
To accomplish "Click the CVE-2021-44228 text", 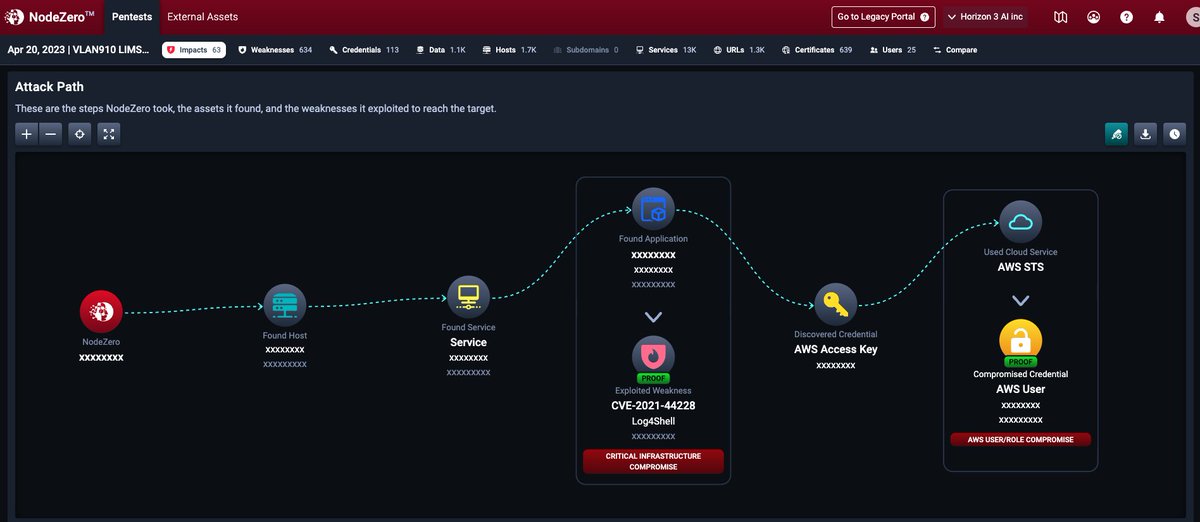I will tap(653, 405).
